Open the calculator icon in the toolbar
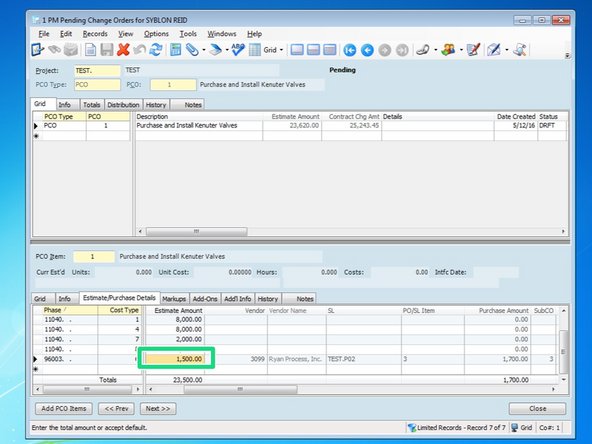This screenshot has height=444, width=592. click(x=175, y=49)
